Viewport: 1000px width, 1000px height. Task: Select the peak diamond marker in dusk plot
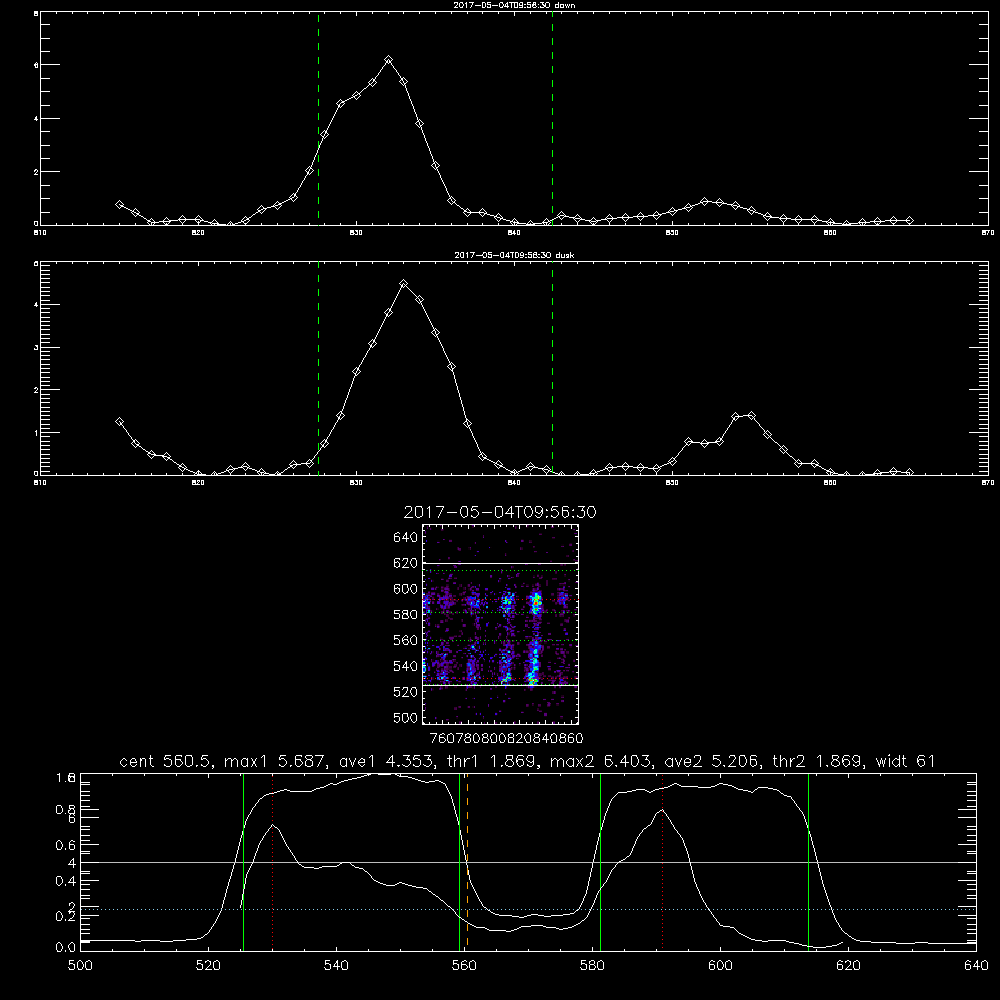[x=404, y=284]
